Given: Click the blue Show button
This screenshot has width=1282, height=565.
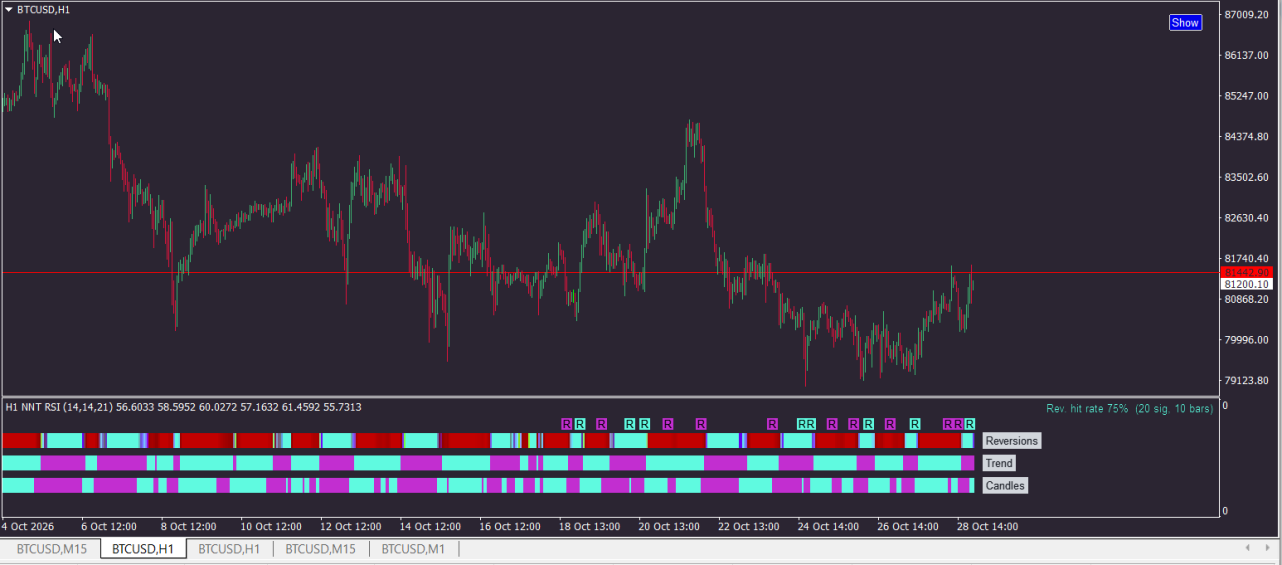Looking at the screenshot, I should (1185, 22).
